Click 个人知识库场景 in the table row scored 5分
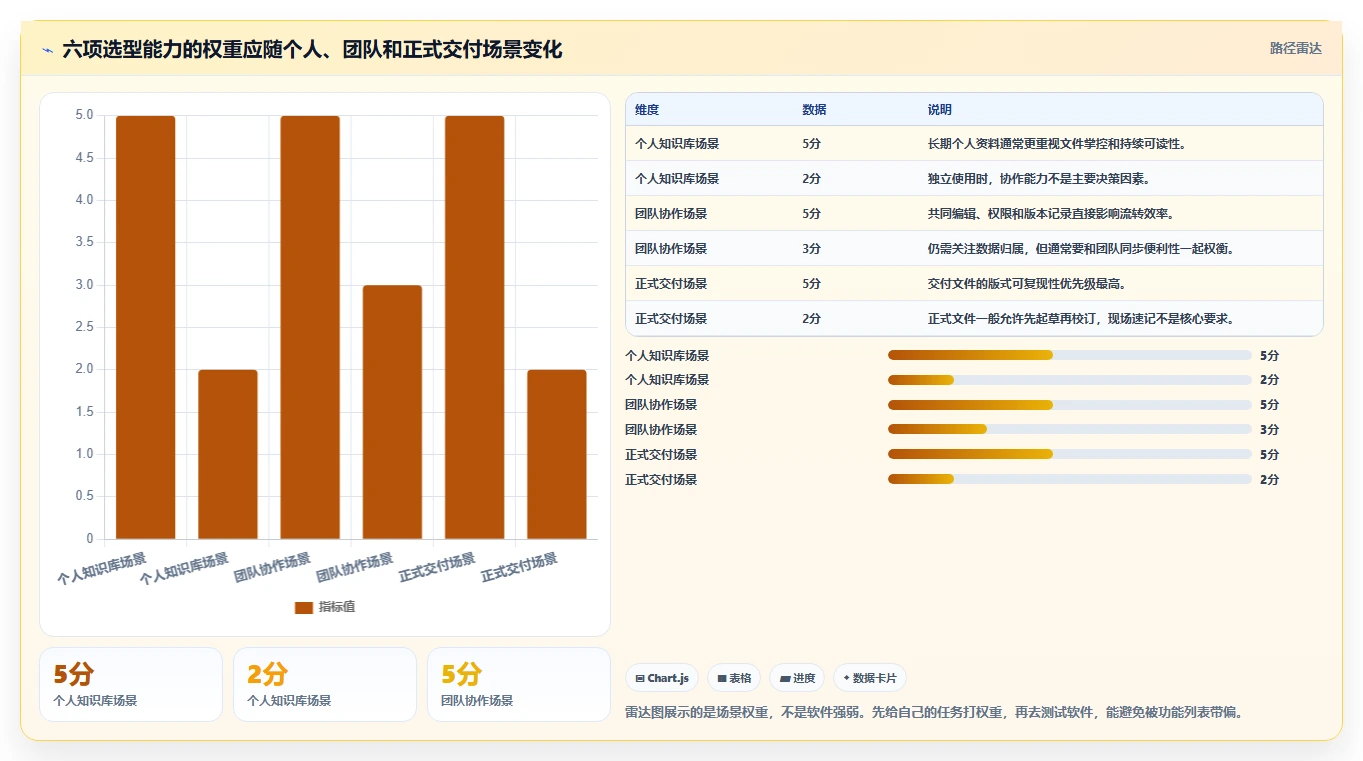The image size is (1363, 761). [x=677, y=144]
